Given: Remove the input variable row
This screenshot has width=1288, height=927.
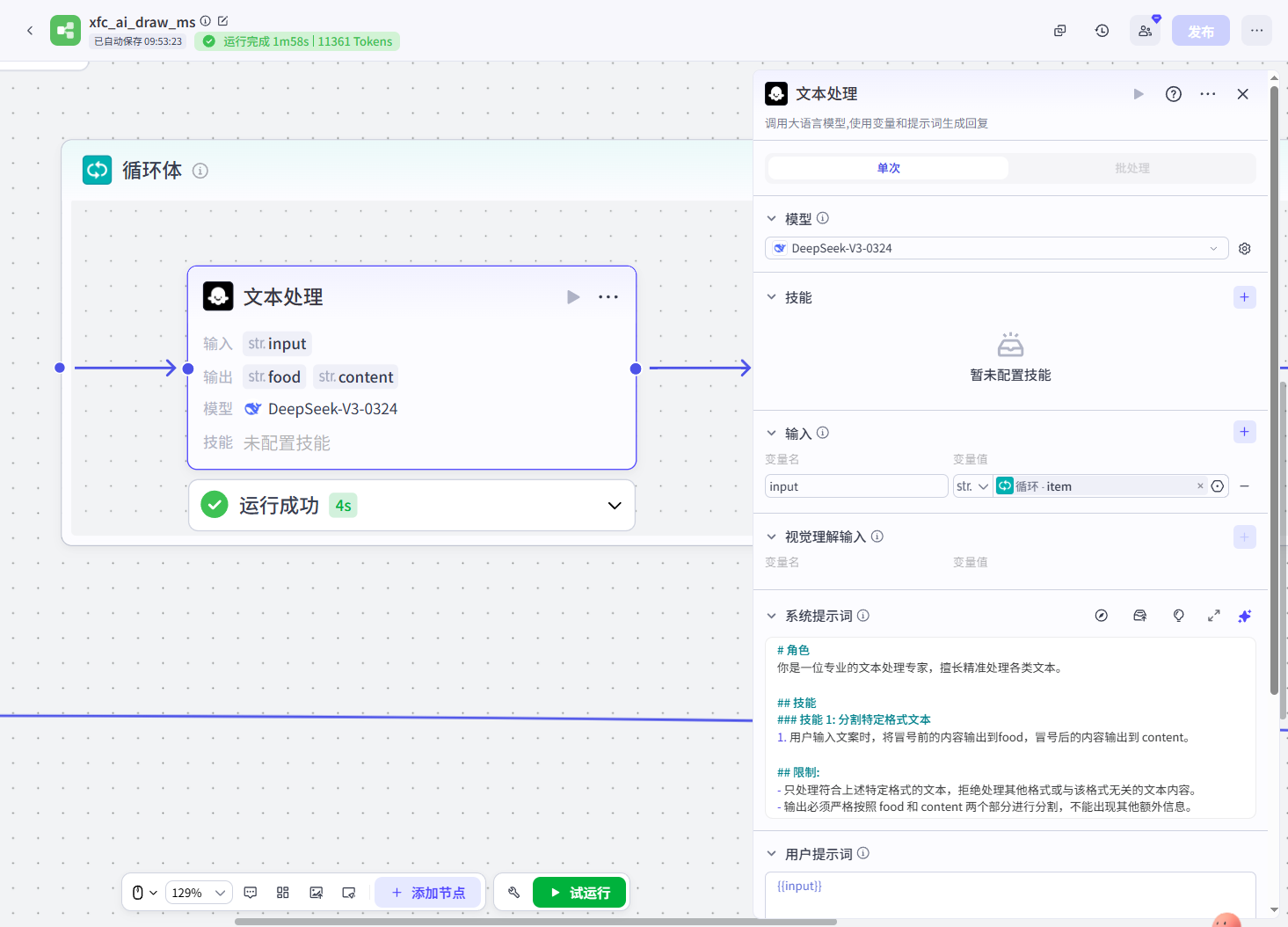Looking at the screenshot, I should (1245, 486).
